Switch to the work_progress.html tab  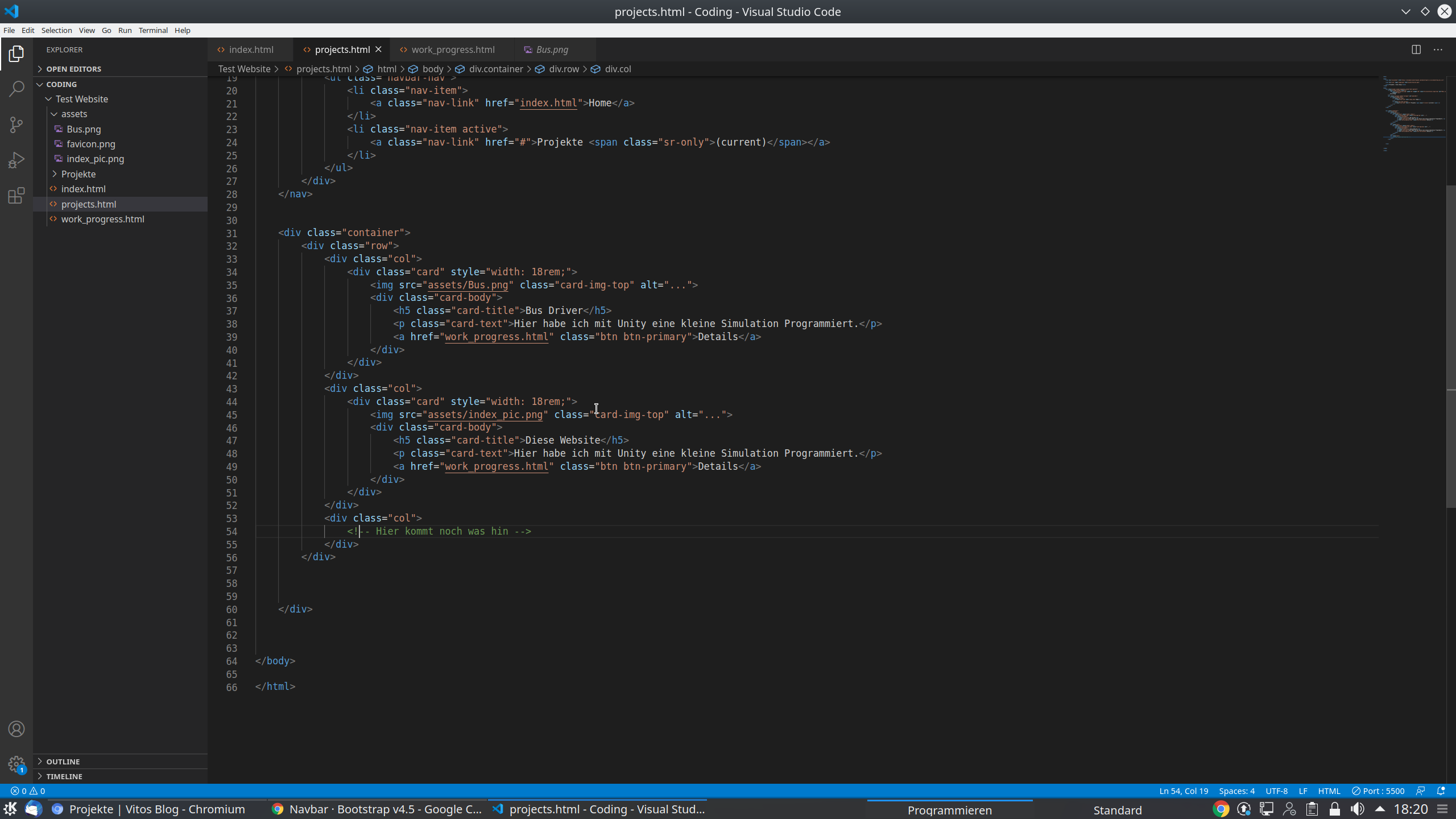coord(453,49)
